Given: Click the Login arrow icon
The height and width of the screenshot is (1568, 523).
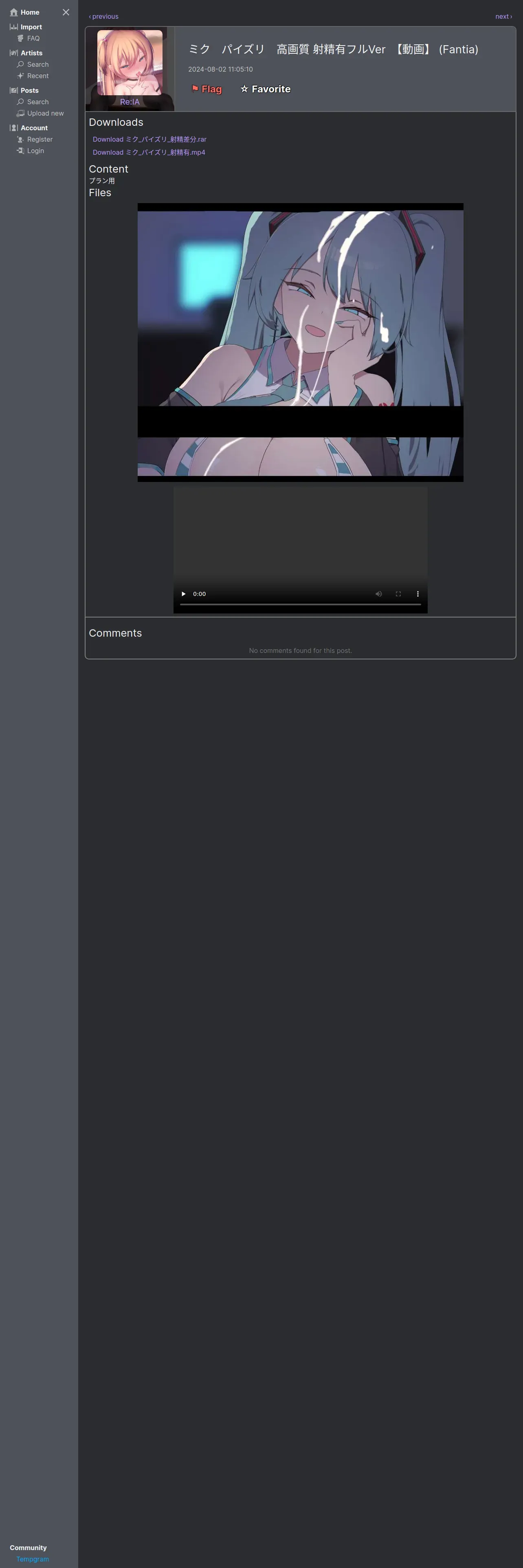Looking at the screenshot, I should coord(20,151).
